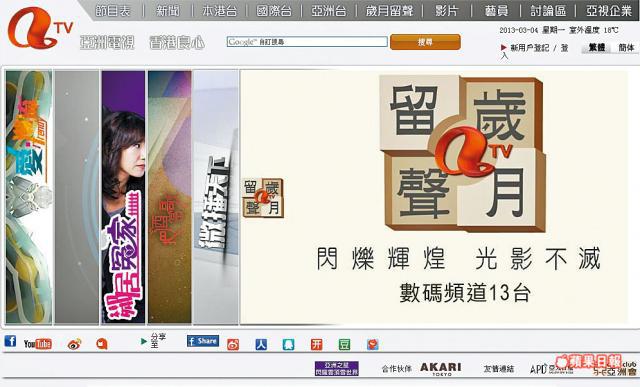Open 討論區 in top navigation
Viewport: 640px width, 387px height.
548,11
